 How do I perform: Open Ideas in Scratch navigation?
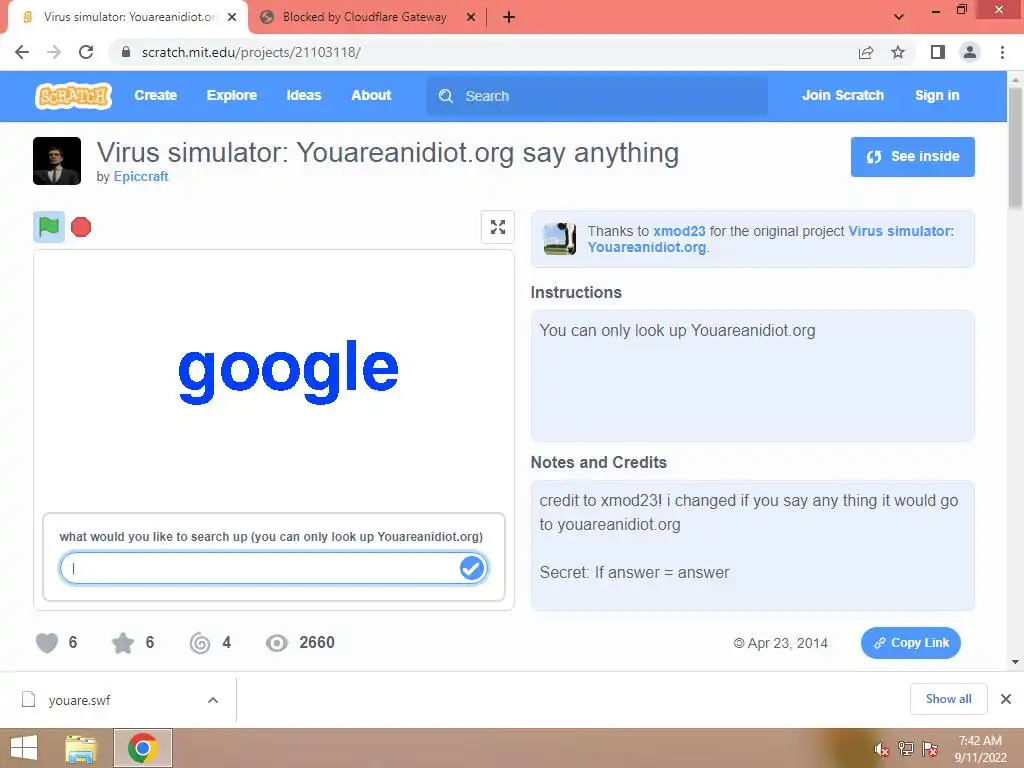pos(304,95)
